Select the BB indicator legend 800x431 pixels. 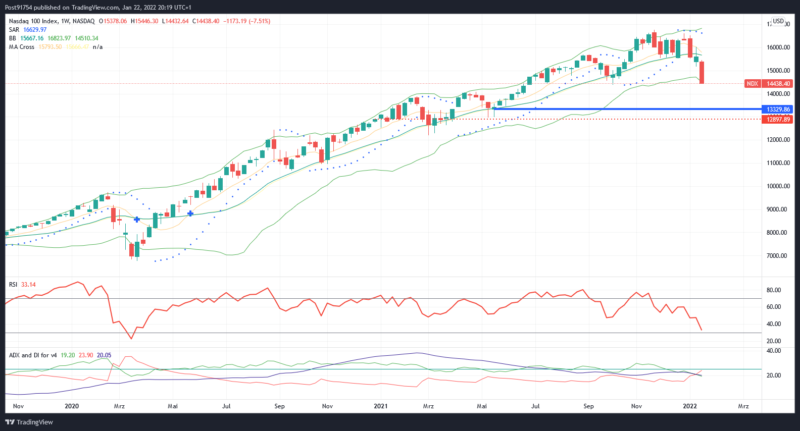click(11, 39)
